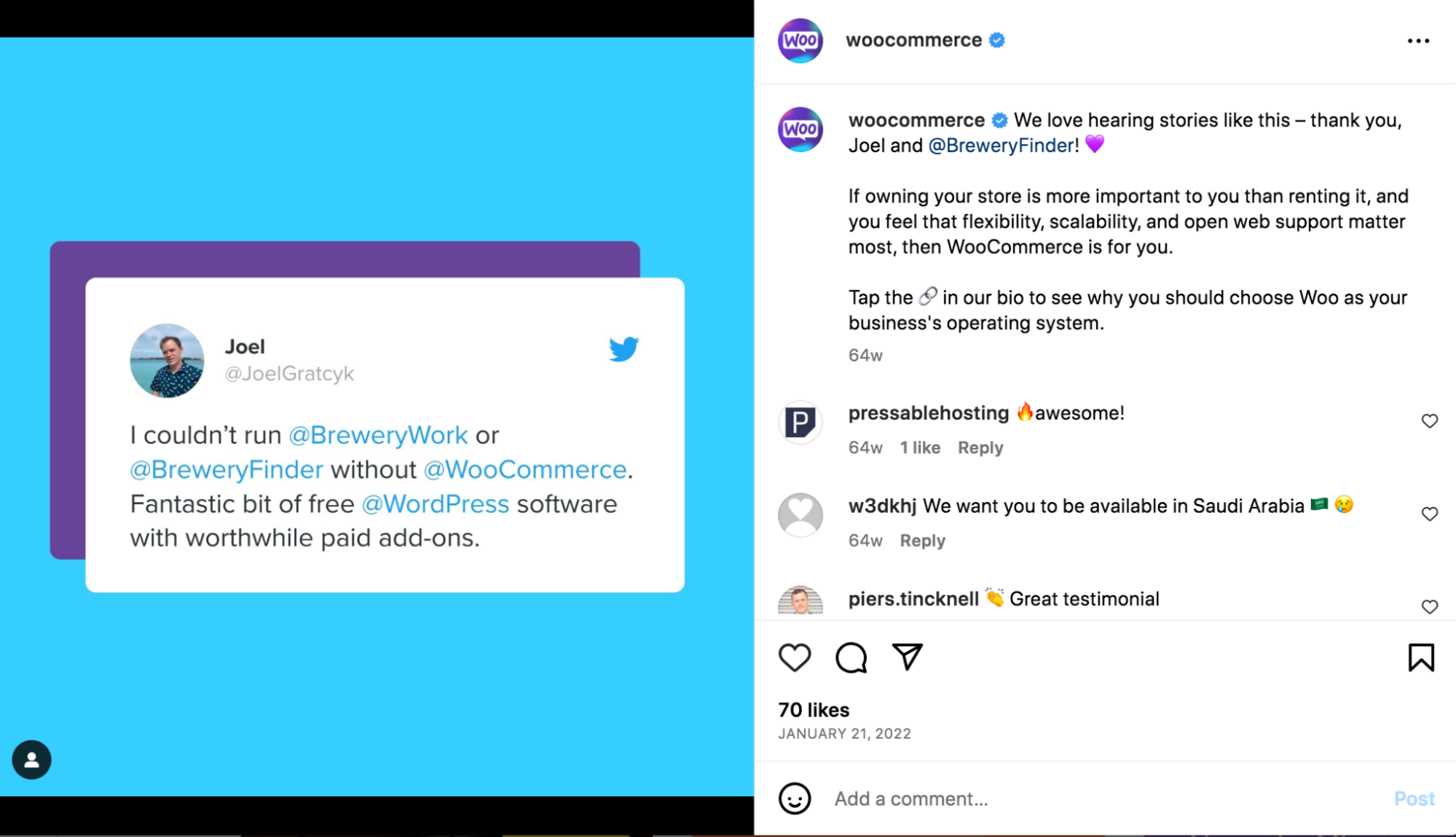Select the send/share arrow icon
This screenshot has height=837, width=1456.
[907, 658]
